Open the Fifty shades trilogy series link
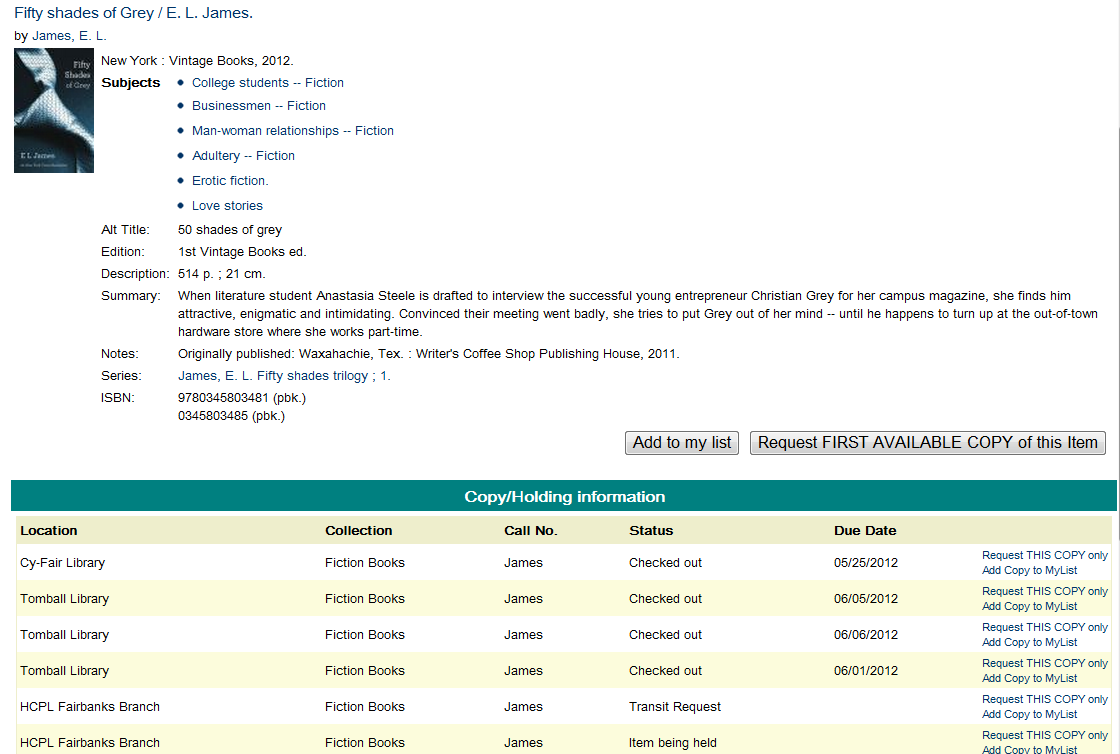 point(284,376)
